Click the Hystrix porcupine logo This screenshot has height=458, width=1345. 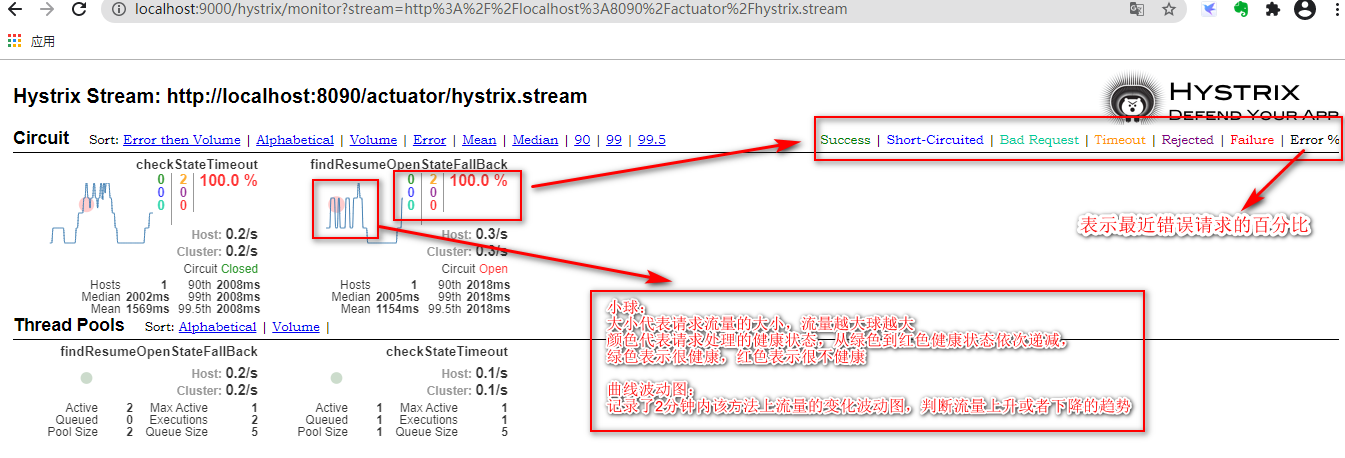coord(1132,100)
